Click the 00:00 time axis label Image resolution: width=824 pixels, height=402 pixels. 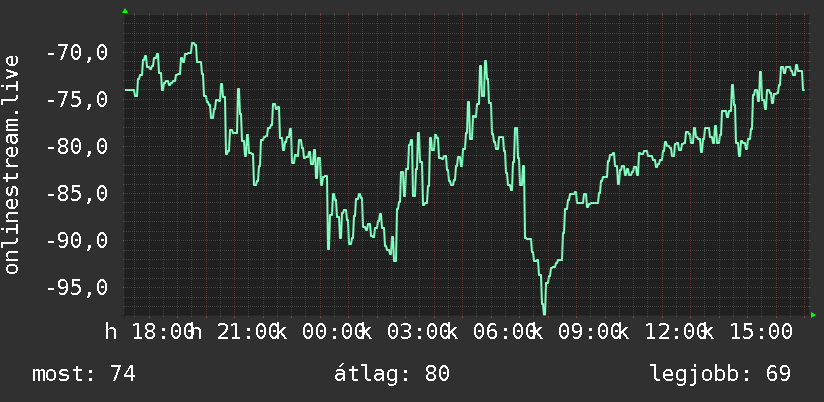point(332,332)
